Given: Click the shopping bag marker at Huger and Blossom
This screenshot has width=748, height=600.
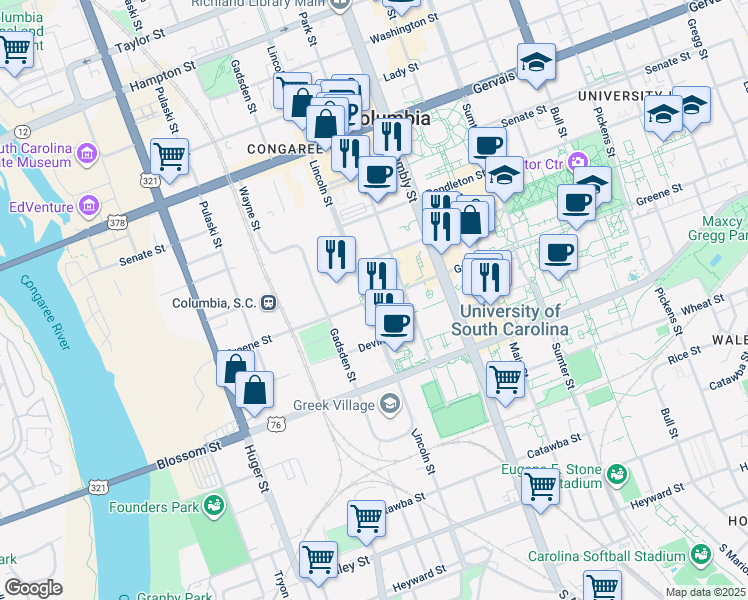Looking at the screenshot, I should (254, 393).
